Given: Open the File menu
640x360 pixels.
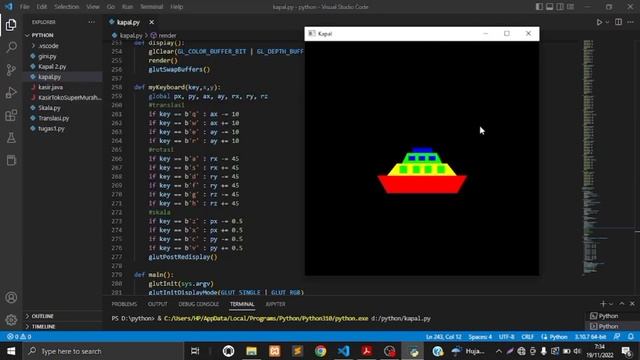Looking at the screenshot, I should 24,7.
